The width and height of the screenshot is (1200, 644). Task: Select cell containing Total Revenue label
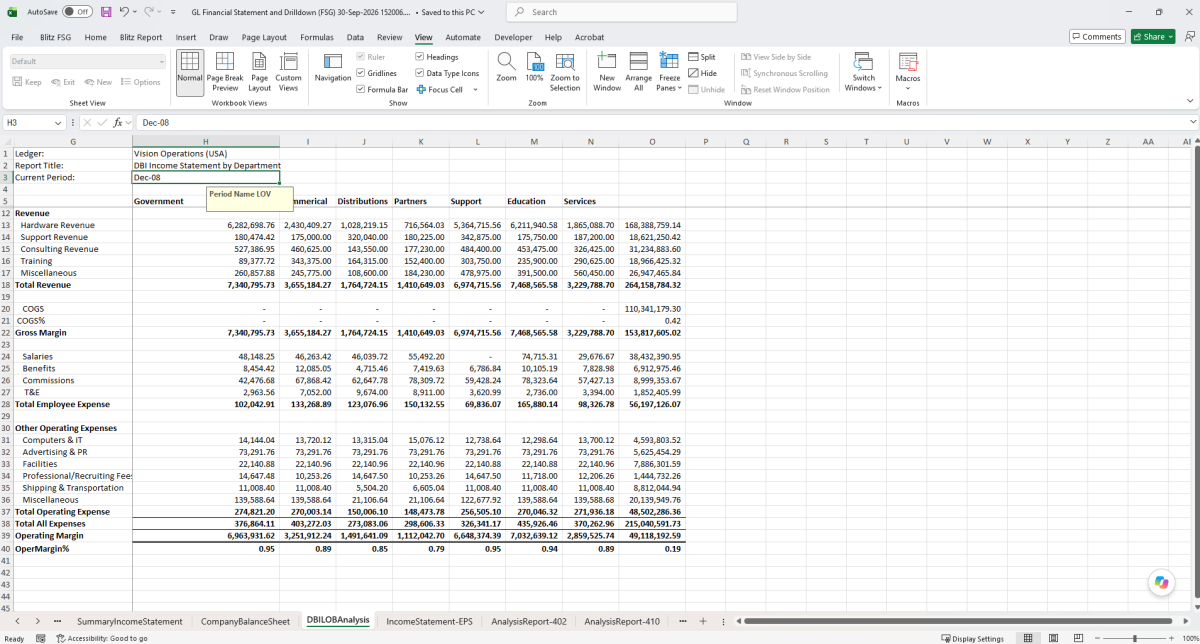coord(72,285)
